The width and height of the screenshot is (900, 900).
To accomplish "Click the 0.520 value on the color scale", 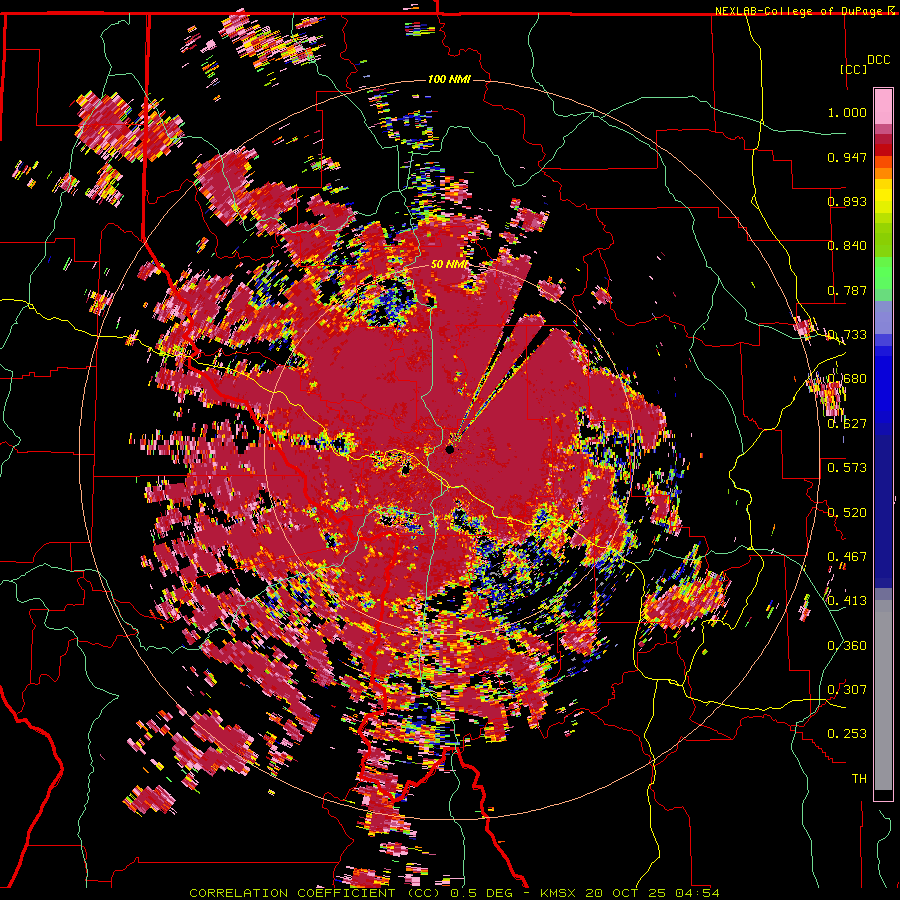I will tap(847, 512).
